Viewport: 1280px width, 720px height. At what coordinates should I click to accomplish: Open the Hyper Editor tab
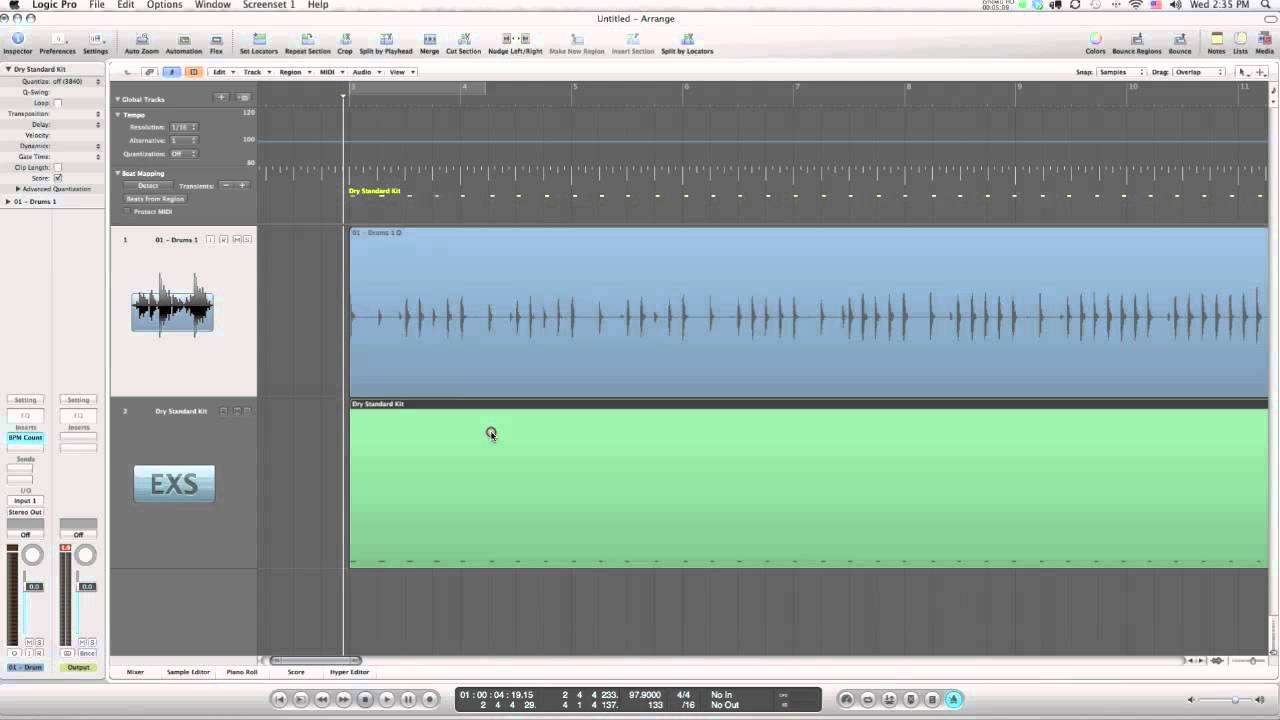[350, 672]
